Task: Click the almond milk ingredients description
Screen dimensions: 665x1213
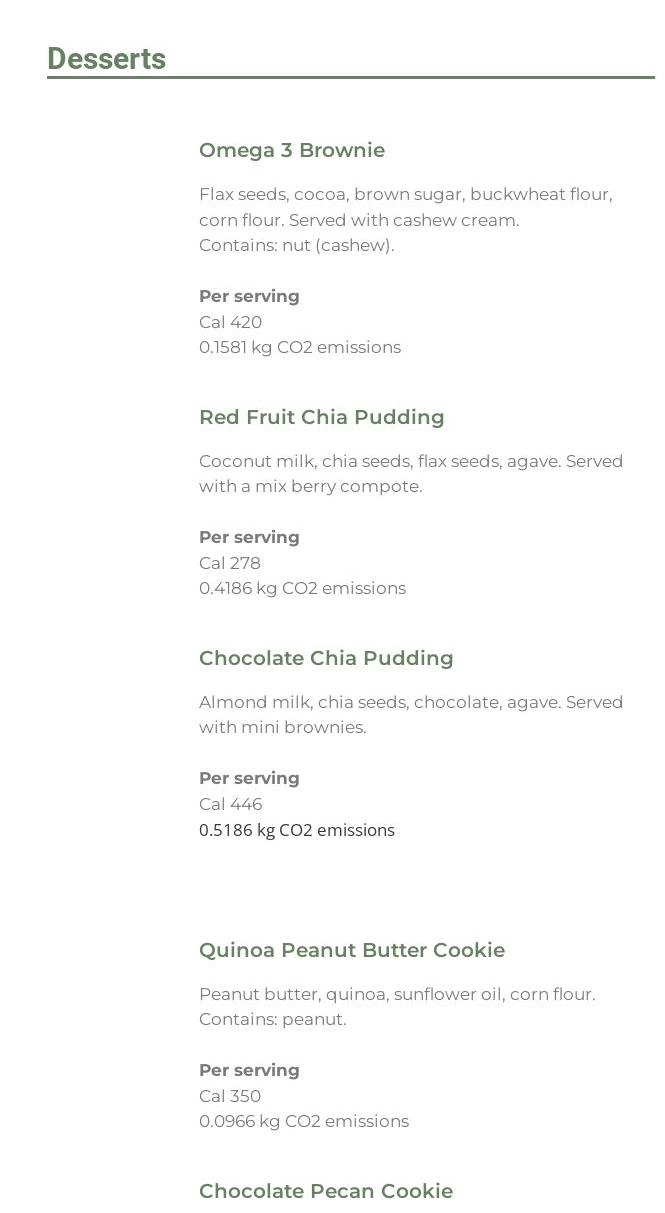Action: pos(410,714)
